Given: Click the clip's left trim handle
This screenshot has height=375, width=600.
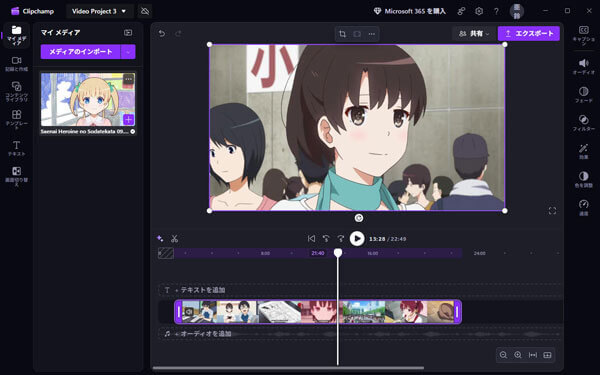Looking at the screenshot, I should tap(178, 312).
